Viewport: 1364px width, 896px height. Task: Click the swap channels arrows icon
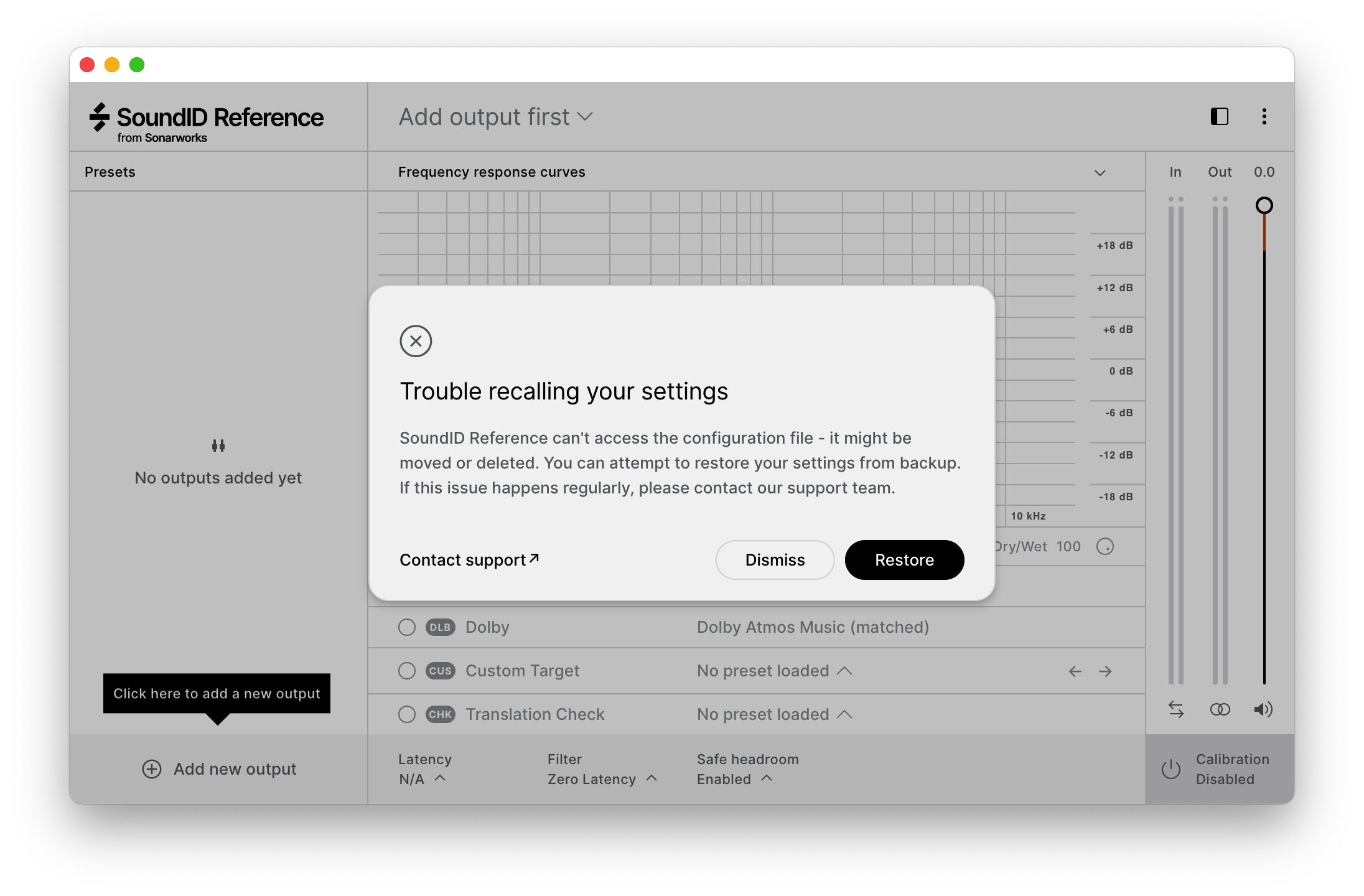pos(1175,709)
